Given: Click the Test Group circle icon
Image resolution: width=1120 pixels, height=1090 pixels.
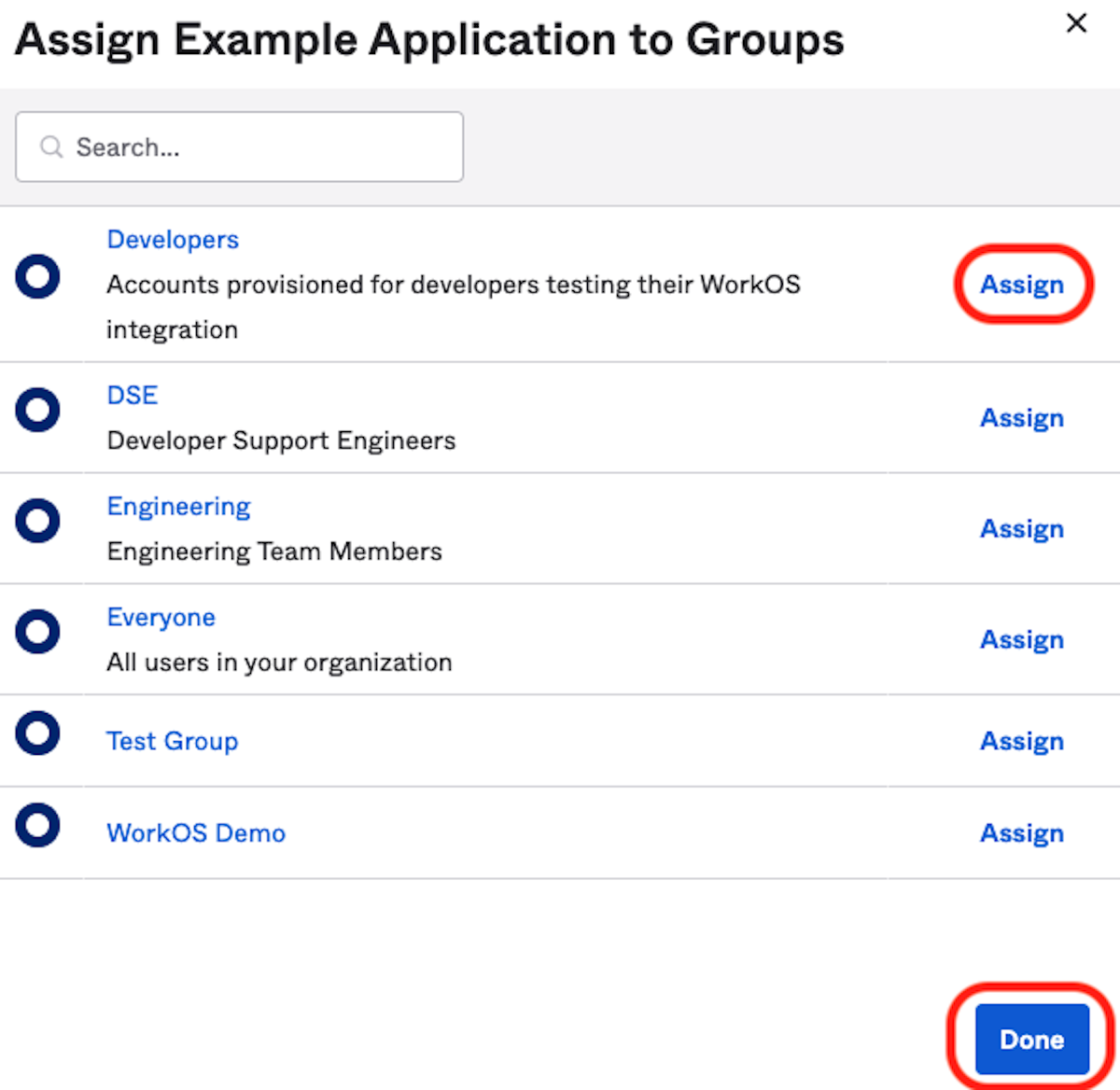Looking at the screenshot, I should click(x=37, y=733).
